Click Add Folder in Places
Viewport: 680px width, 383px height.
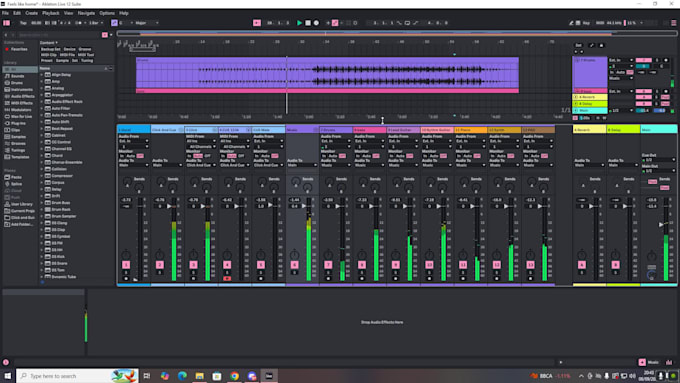point(22,224)
